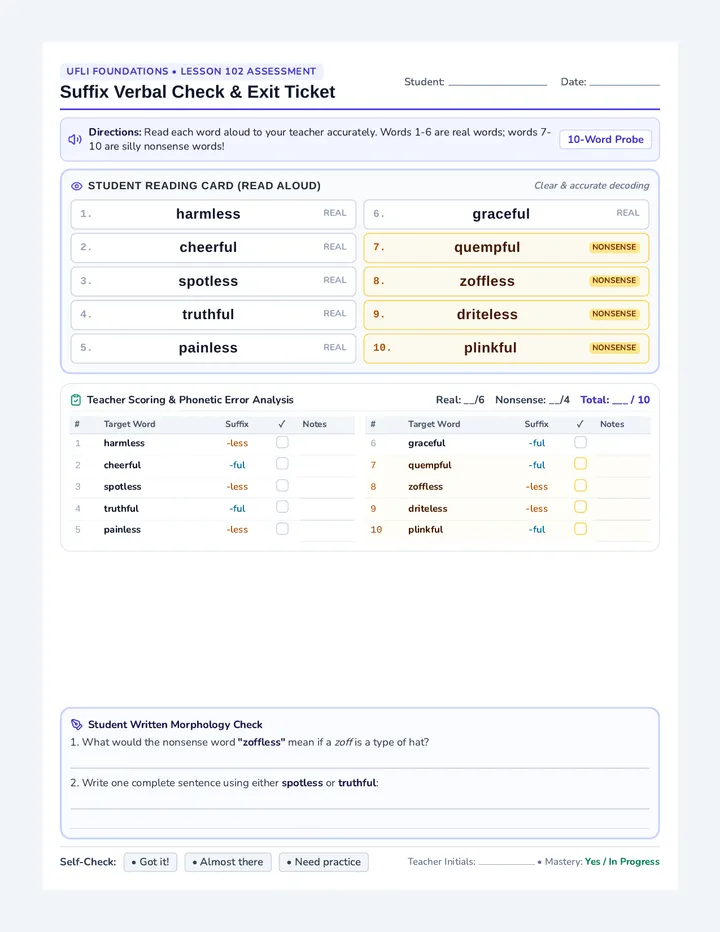Viewport: 720px width, 932px height.
Task: Click the Teacher Initials blank line
Action: [x=507, y=862]
